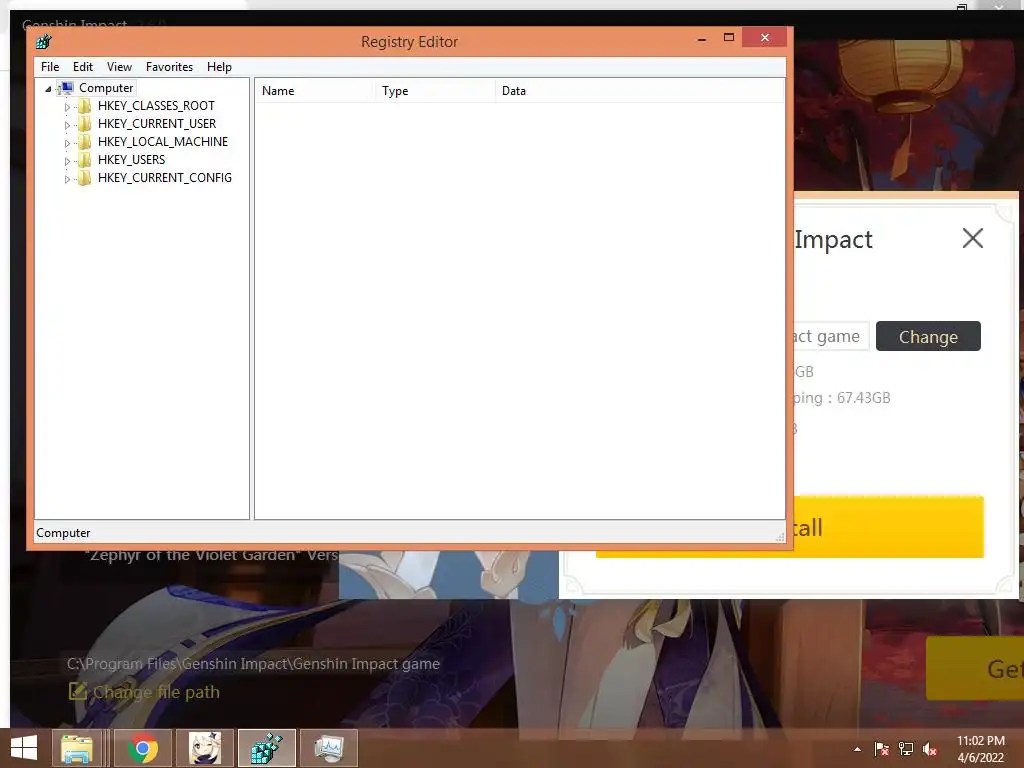Open the View menu in Registry Editor

[119, 67]
